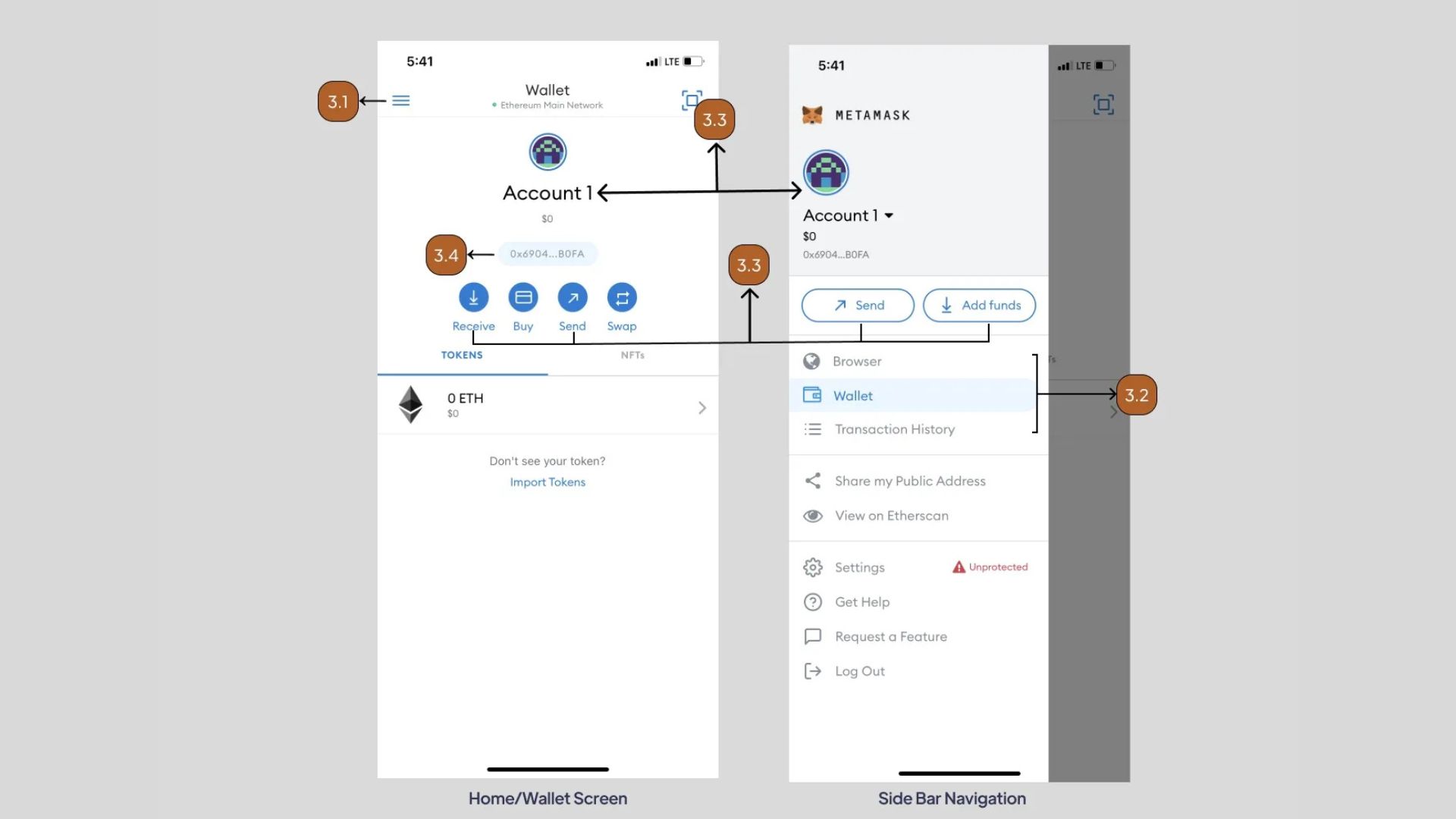Viewport: 1456px width, 819px height.
Task: Click the MetaMask fox logo
Action: (812, 115)
